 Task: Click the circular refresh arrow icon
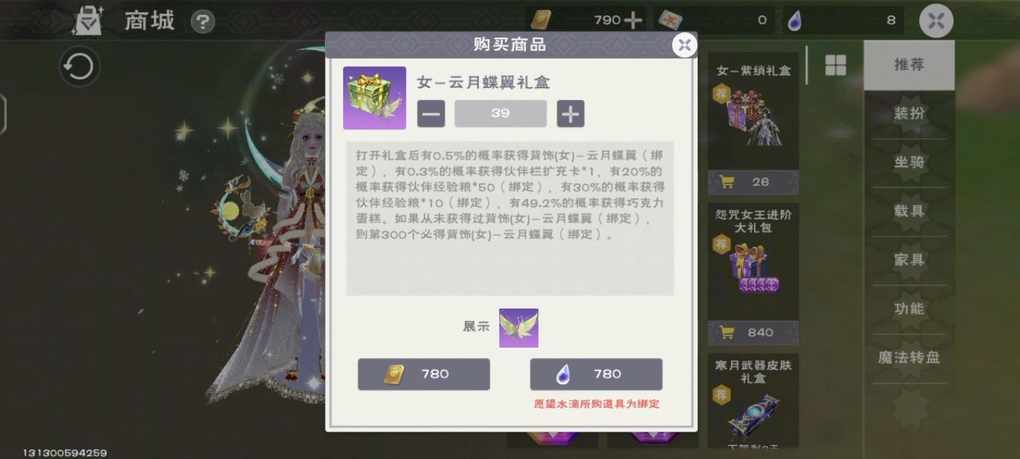pos(79,67)
